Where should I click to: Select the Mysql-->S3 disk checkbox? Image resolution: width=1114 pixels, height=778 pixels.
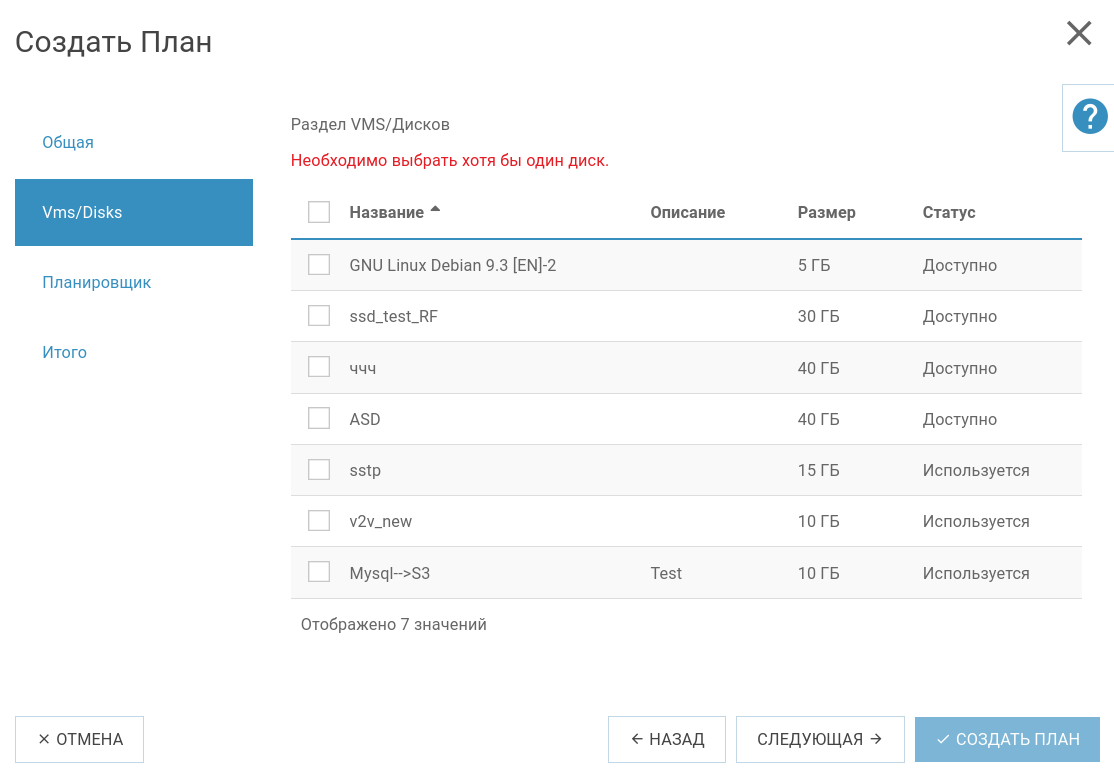(x=319, y=572)
